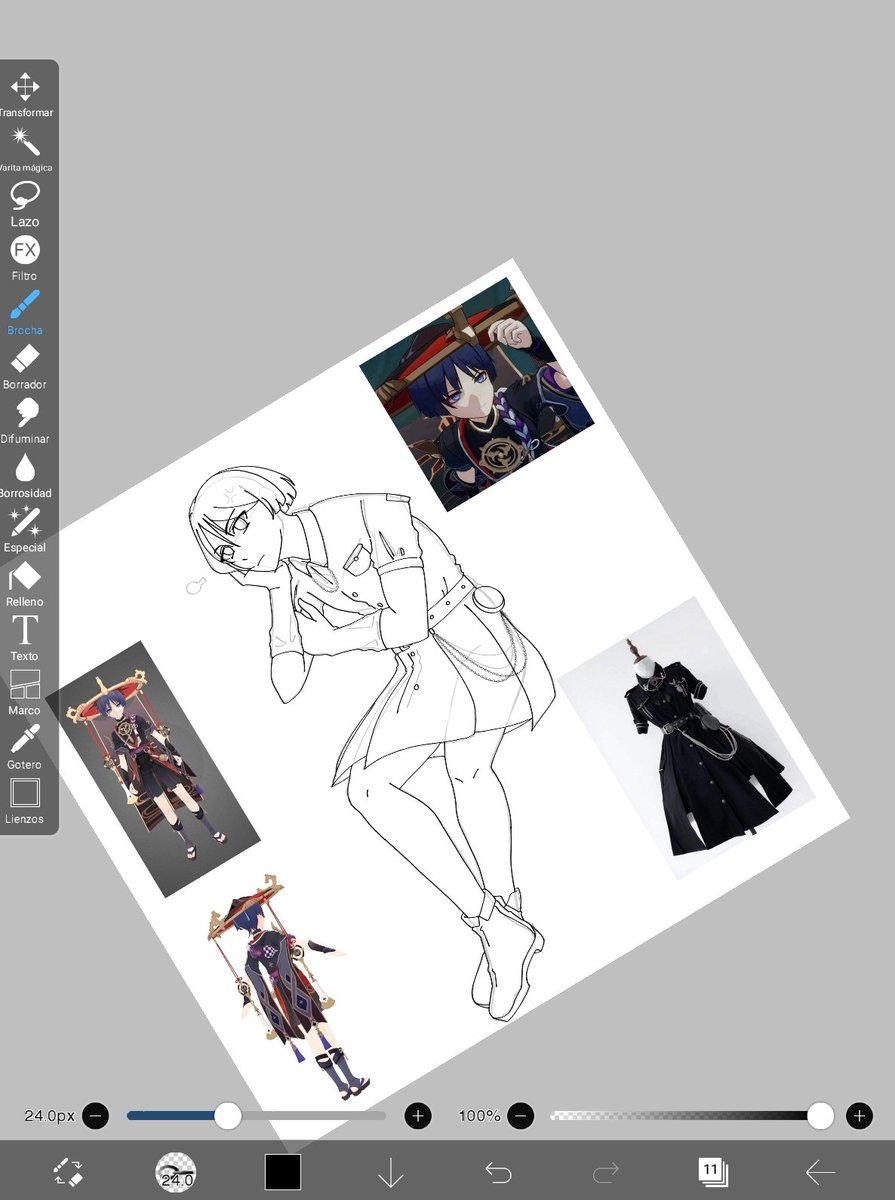Select the Relleno fill tool
Screen dimensions: 895x1200
coord(25,584)
